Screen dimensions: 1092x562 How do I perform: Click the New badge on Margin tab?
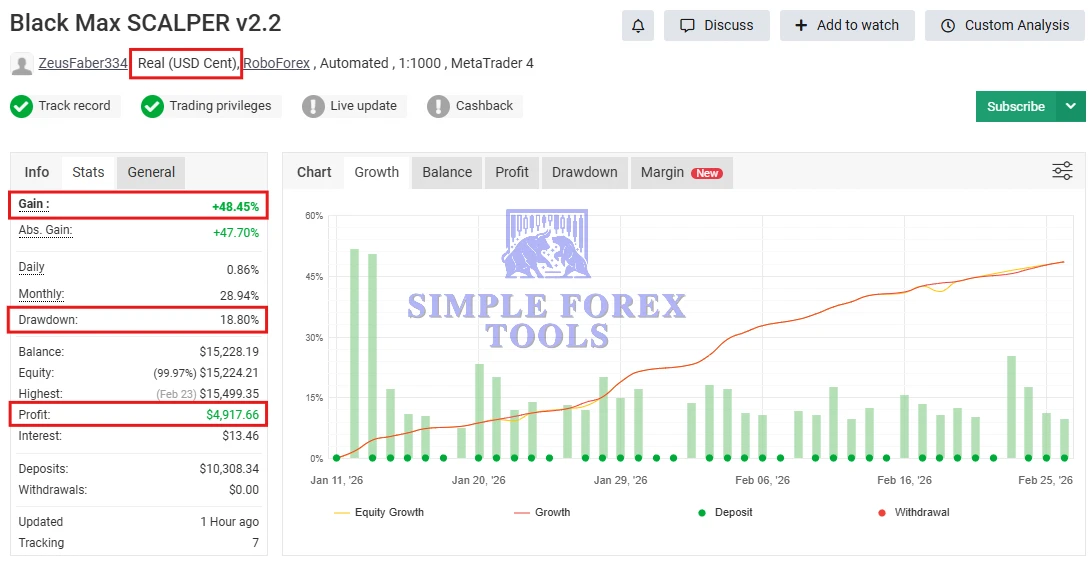click(x=707, y=173)
